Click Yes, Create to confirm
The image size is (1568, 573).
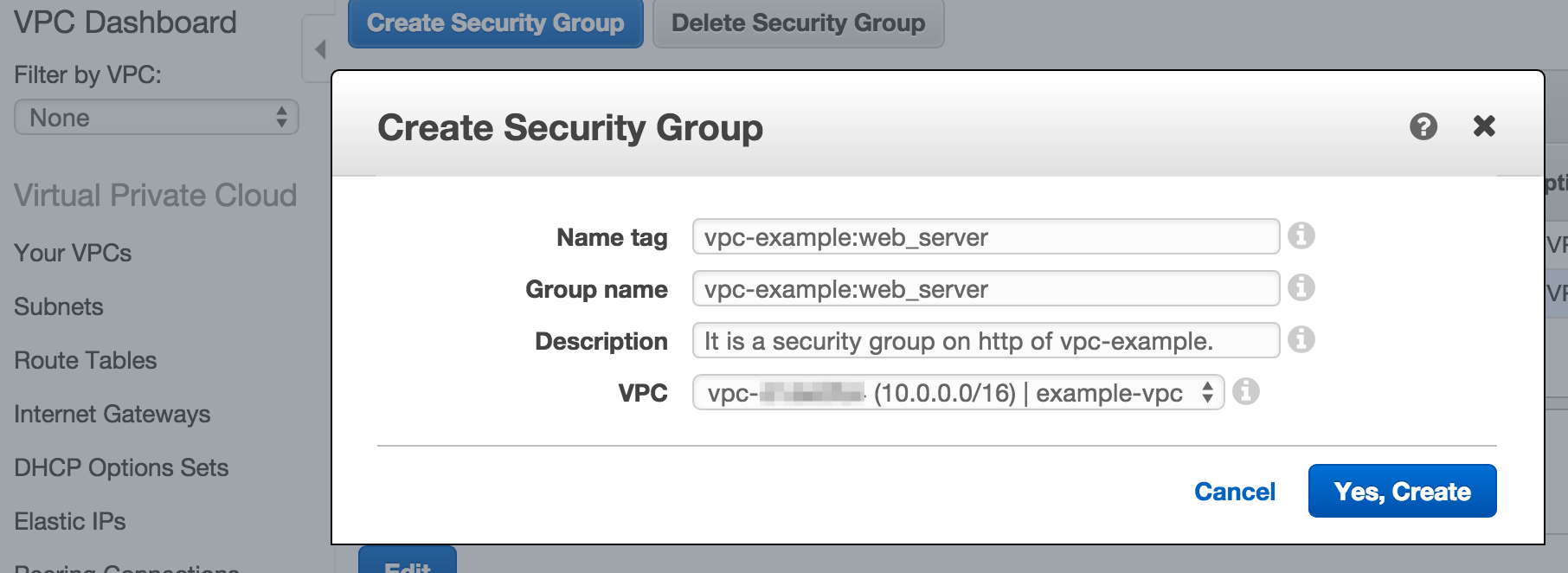pyautogui.click(x=1401, y=490)
